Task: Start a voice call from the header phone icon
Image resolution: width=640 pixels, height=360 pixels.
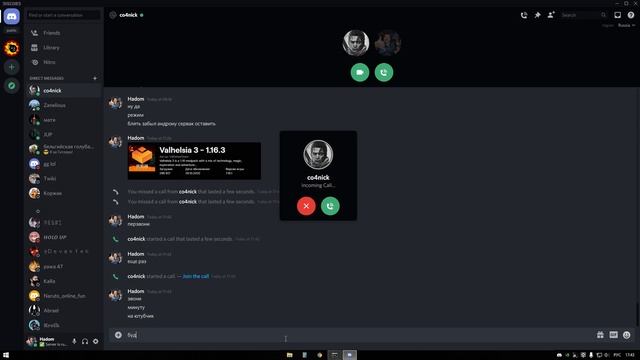Action: click(x=524, y=15)
